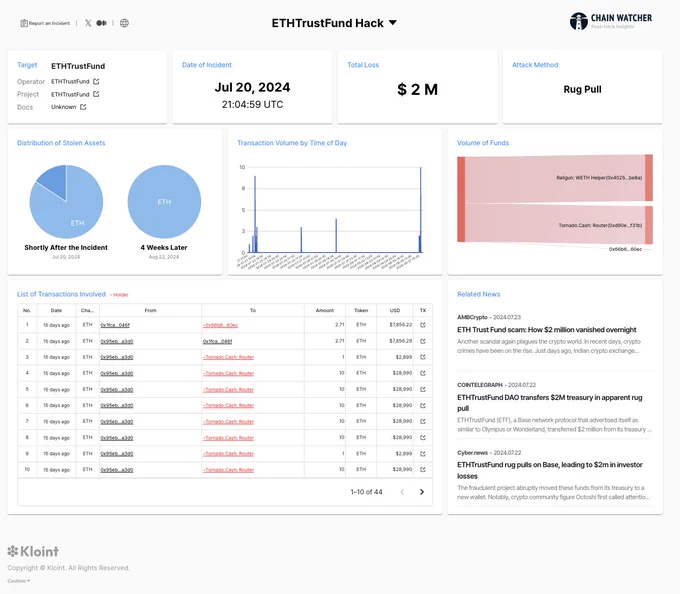The image size is (680, 594).
Task: Open Cointelegraph article on ETHTrustFund DAO transfers
Action: (549, 403)
